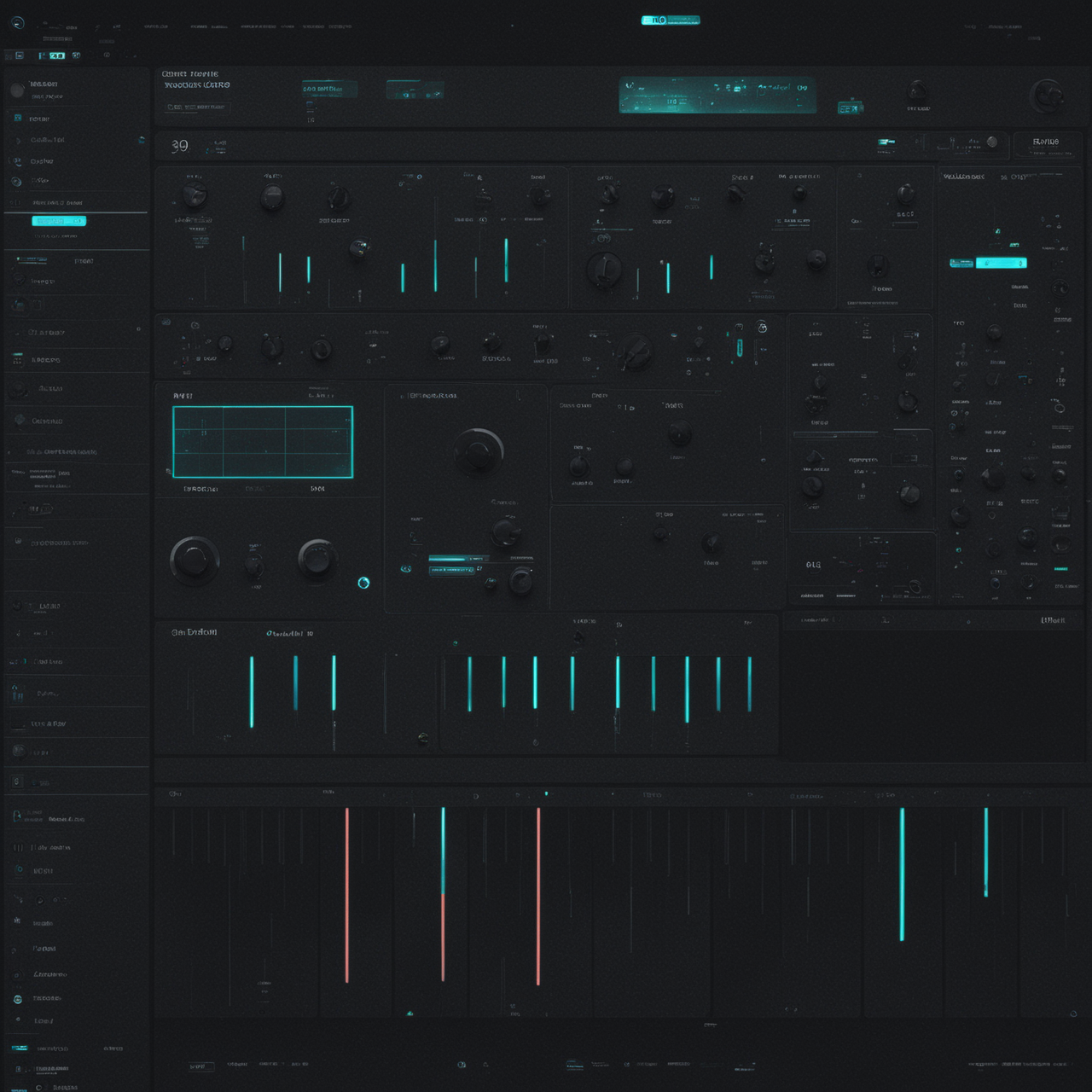Open the first item in the top menu bar
1092x1092 pixels.
tap(71, 26)
